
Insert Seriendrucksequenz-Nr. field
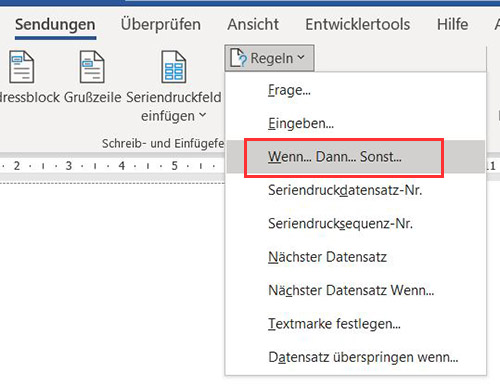coord(356,223)
